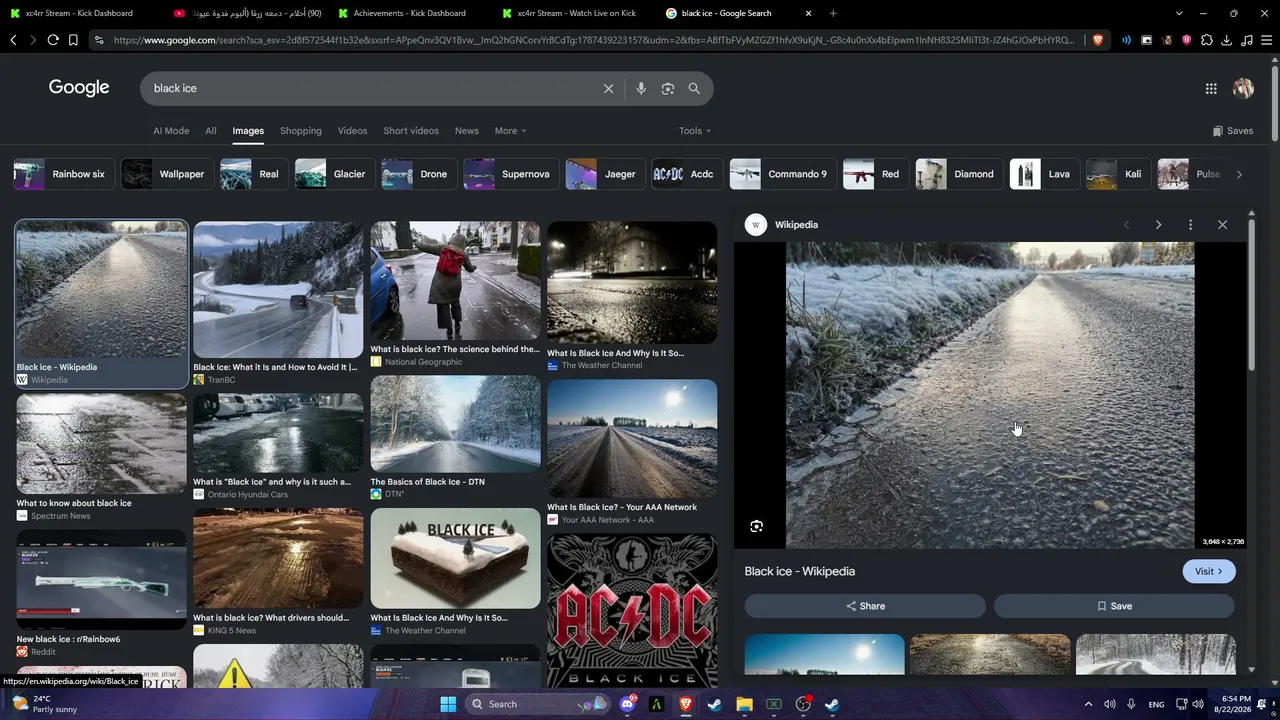Open the Windows Start menu

point(448,704)
